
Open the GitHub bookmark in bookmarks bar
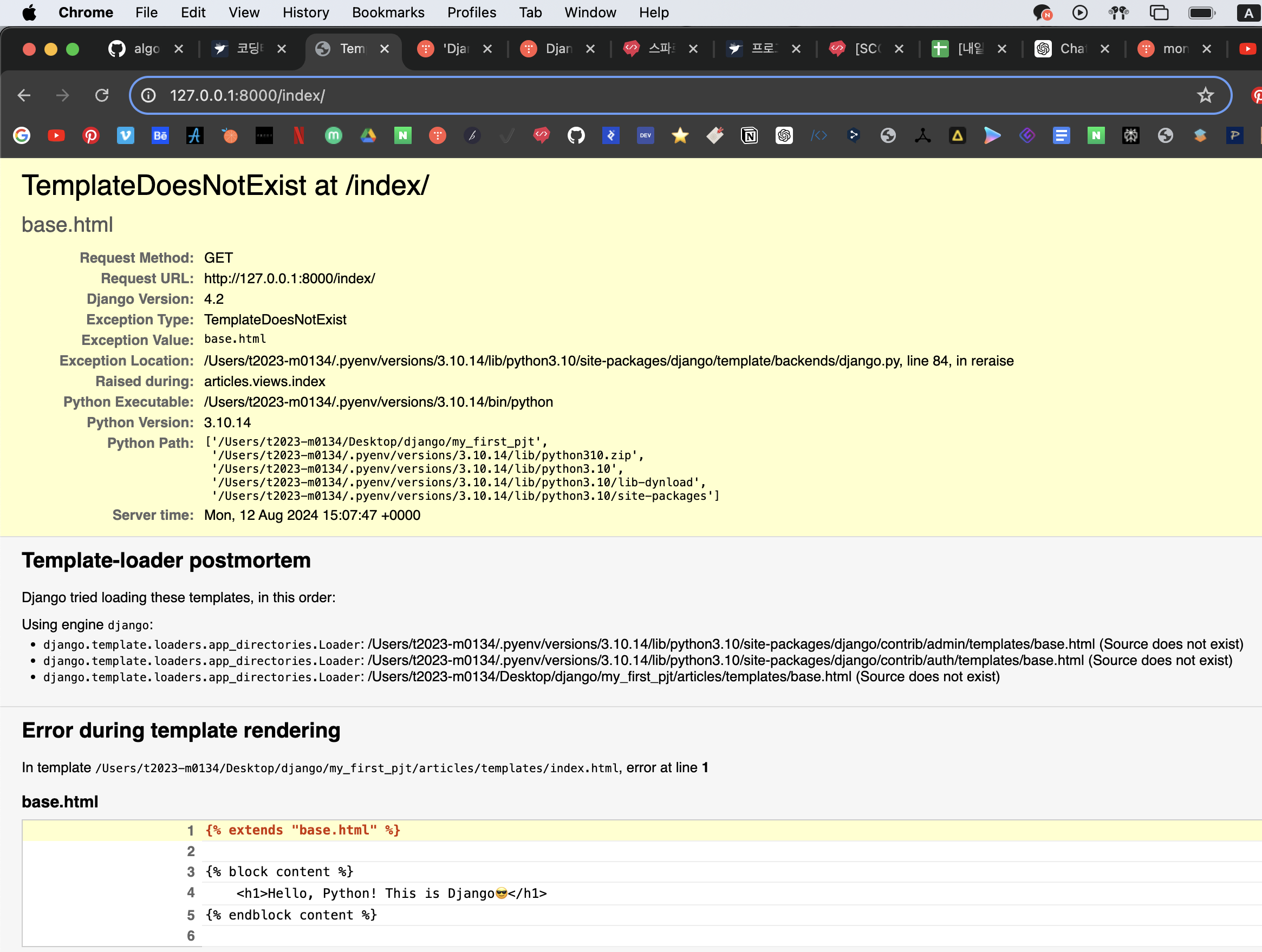point(576,135)
